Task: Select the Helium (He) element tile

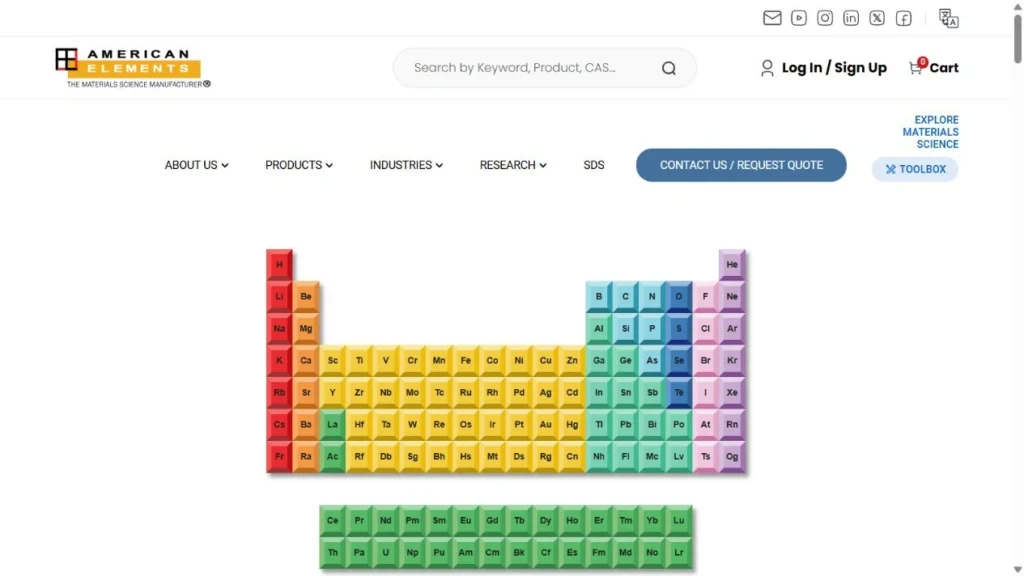Action: tap(731, 264)
